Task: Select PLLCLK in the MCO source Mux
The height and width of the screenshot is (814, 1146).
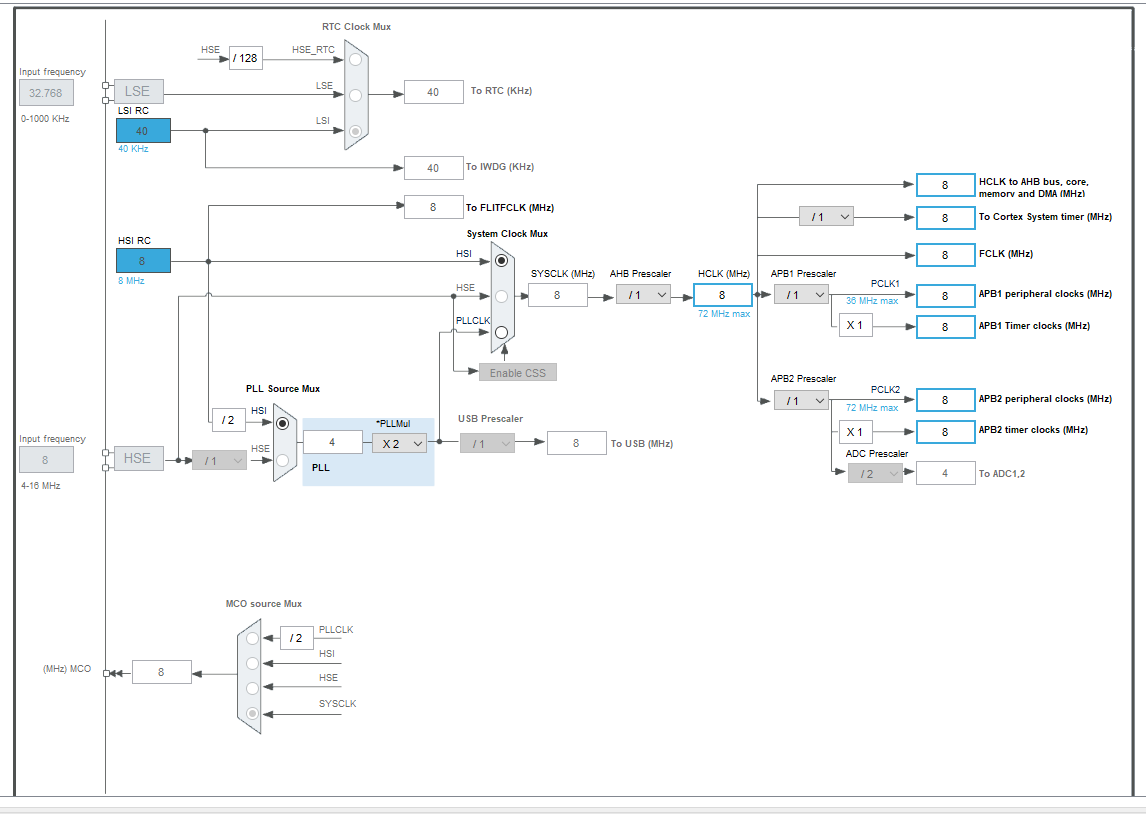Action: (x=250, y=637)
